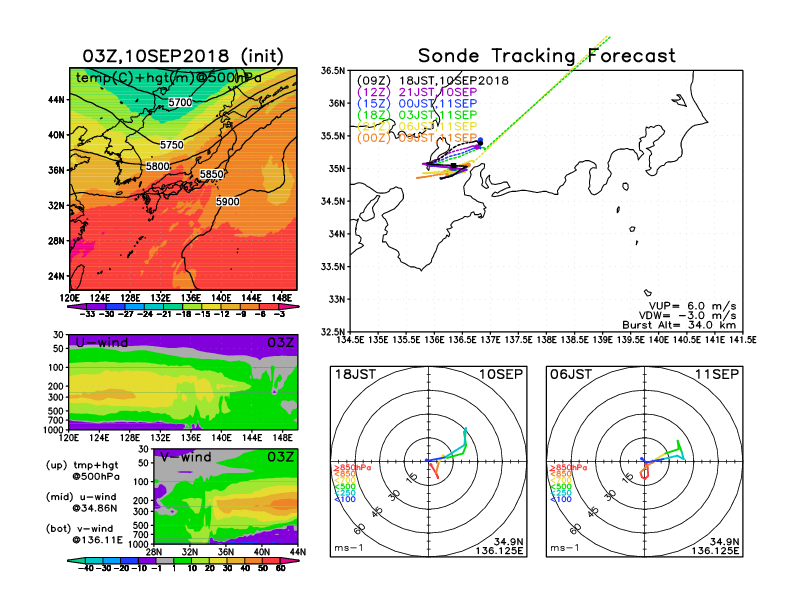
Task: Click the "11SEP" hodograph date label
Action: pos(717,375)
